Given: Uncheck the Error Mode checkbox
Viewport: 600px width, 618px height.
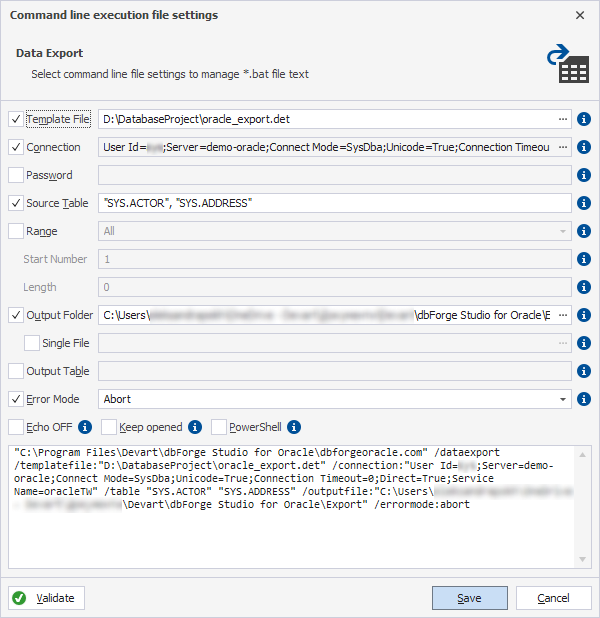Looking at the screenshot, I should pos(16,399).
